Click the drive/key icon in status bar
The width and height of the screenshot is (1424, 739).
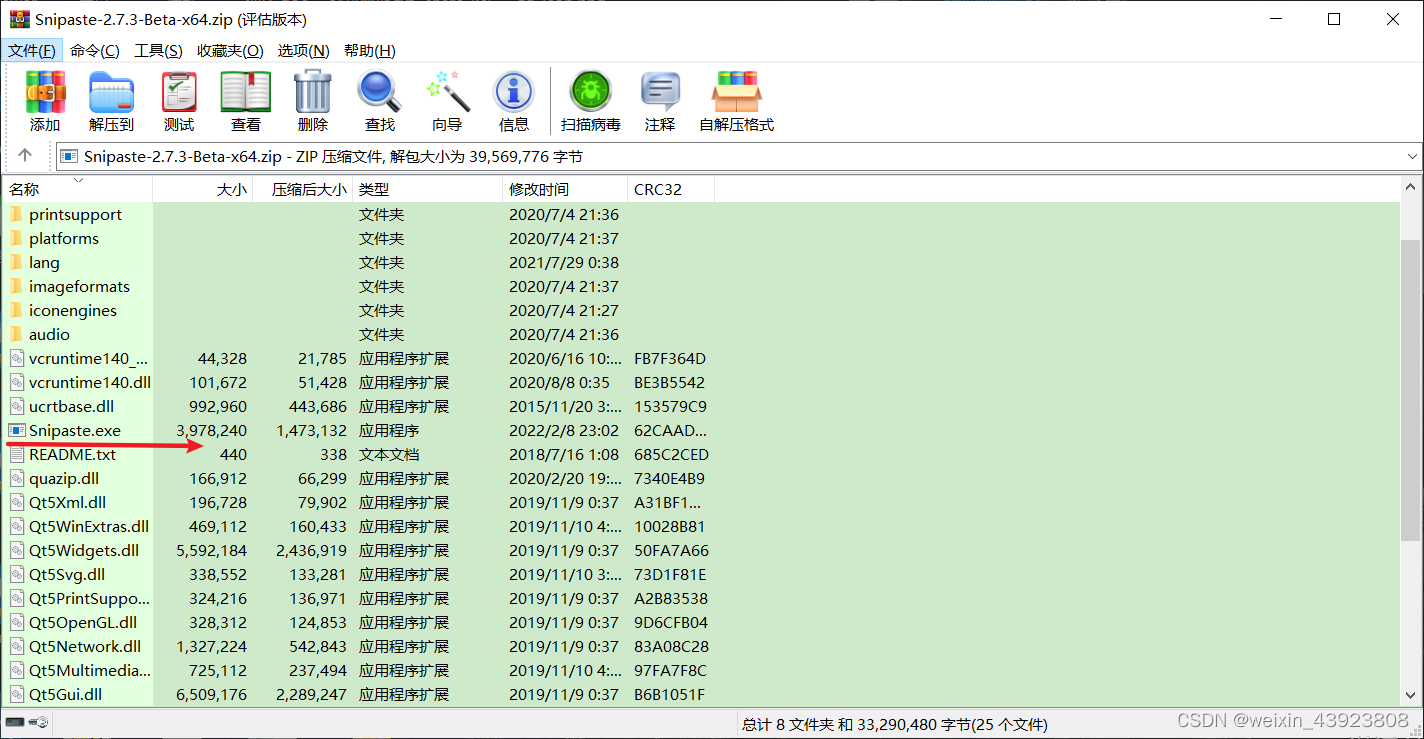click(x=28, y=722)
